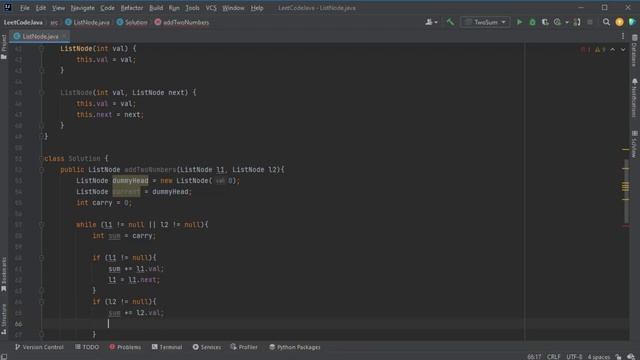Screen dimensions: 640x360
Task: Close the ListNode.java tab
Action: click(x=65, y=36)
